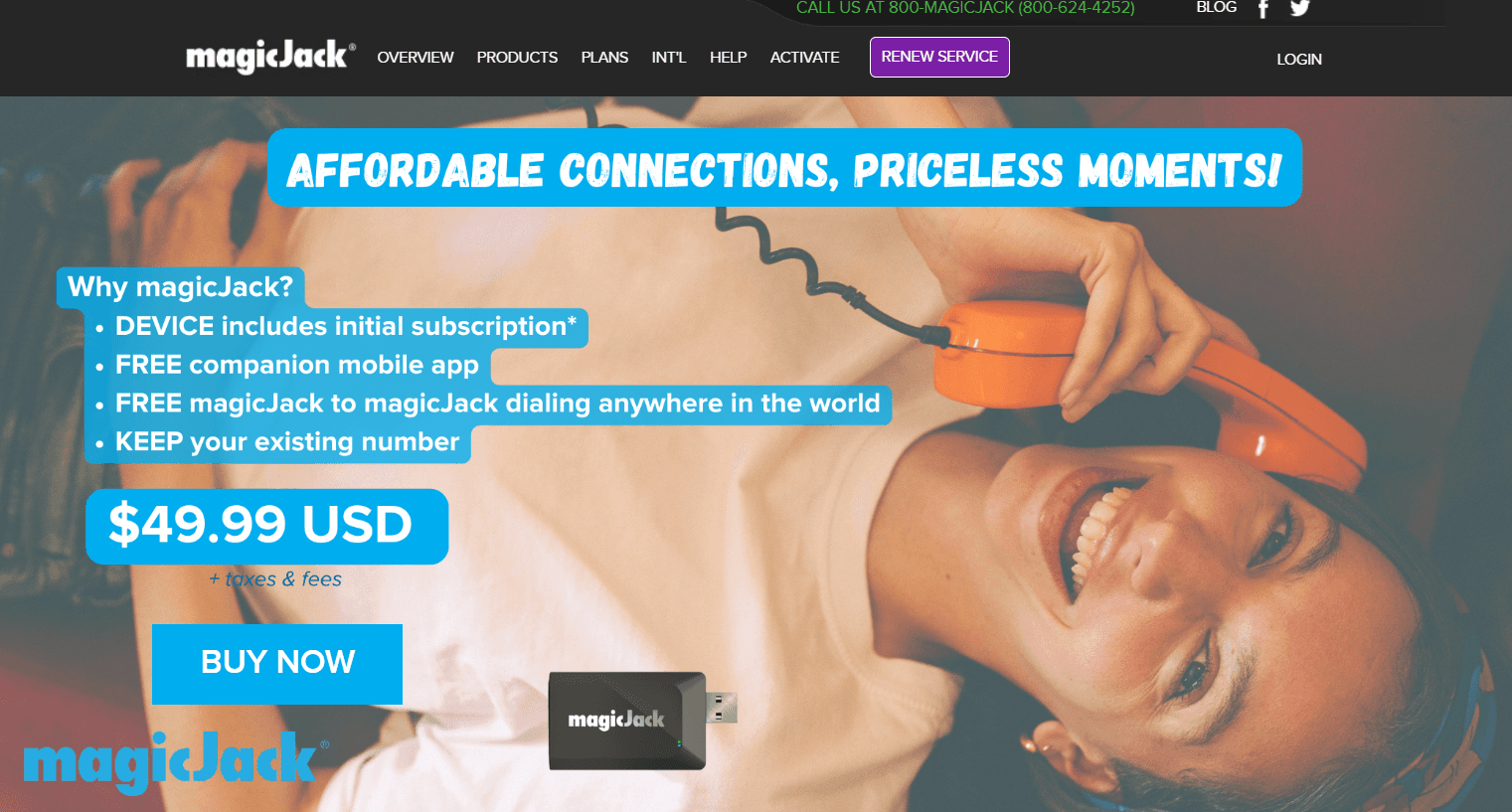Open the Products navigation item
The image size is (1512, 812).
tap(517, 58)
